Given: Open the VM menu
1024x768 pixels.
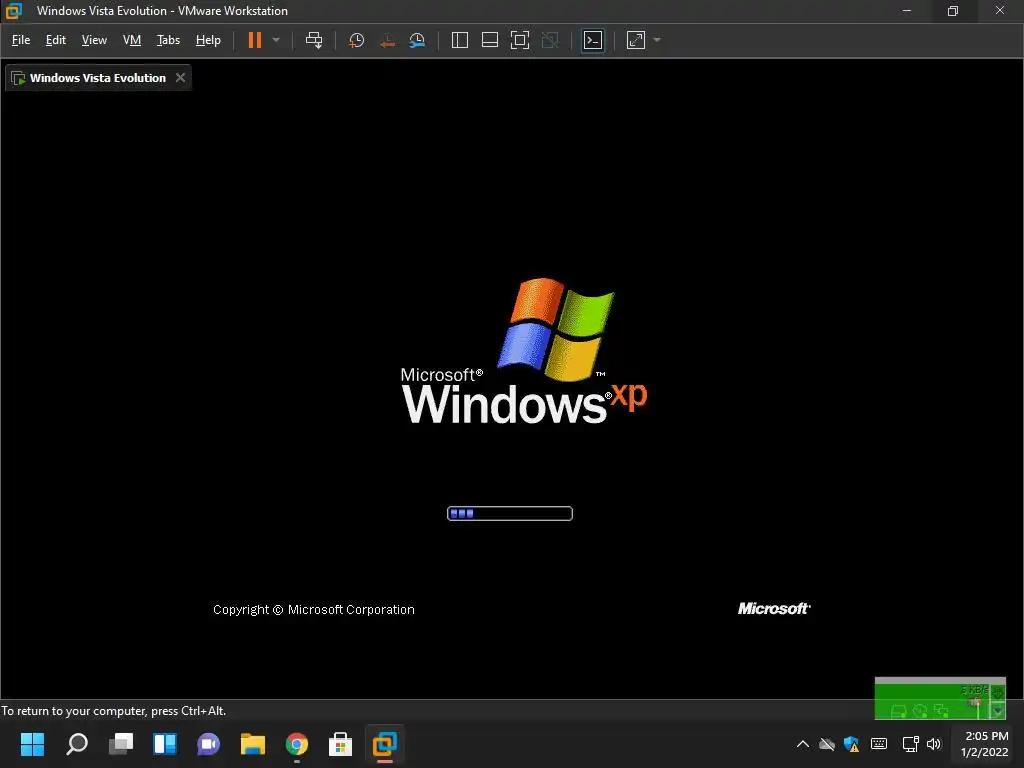Looking at the screenshot, I should pyautogui.click(x=132, y=40).
